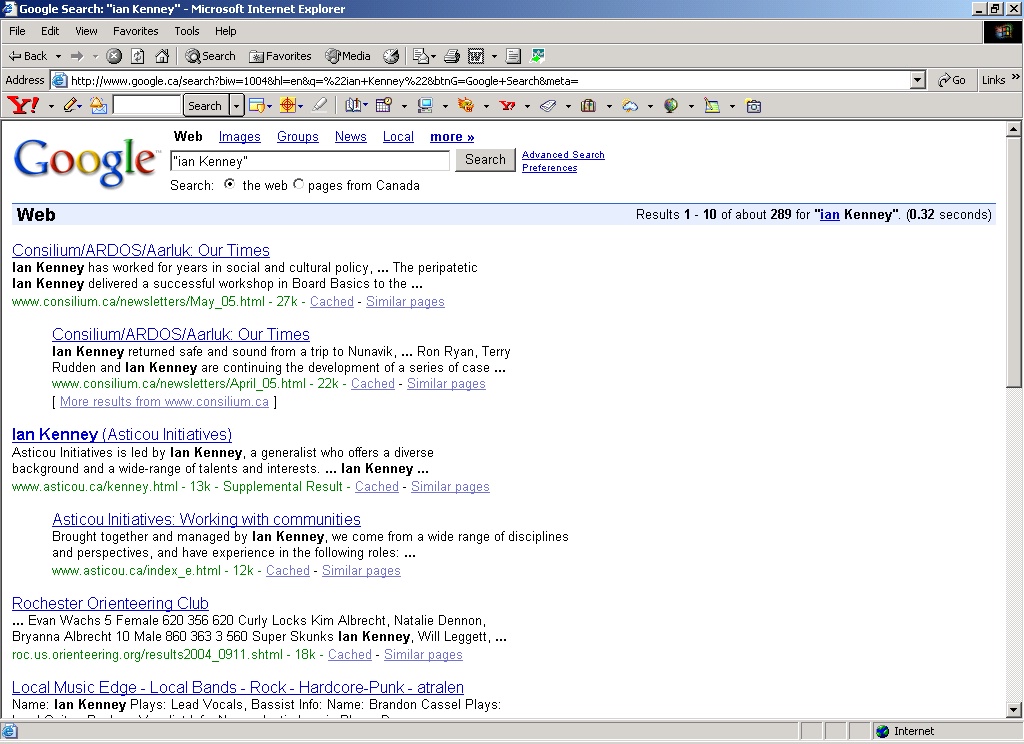Click the Mail icon in IE toolbar
1024x744 pixels.
(x=421, y=56)
